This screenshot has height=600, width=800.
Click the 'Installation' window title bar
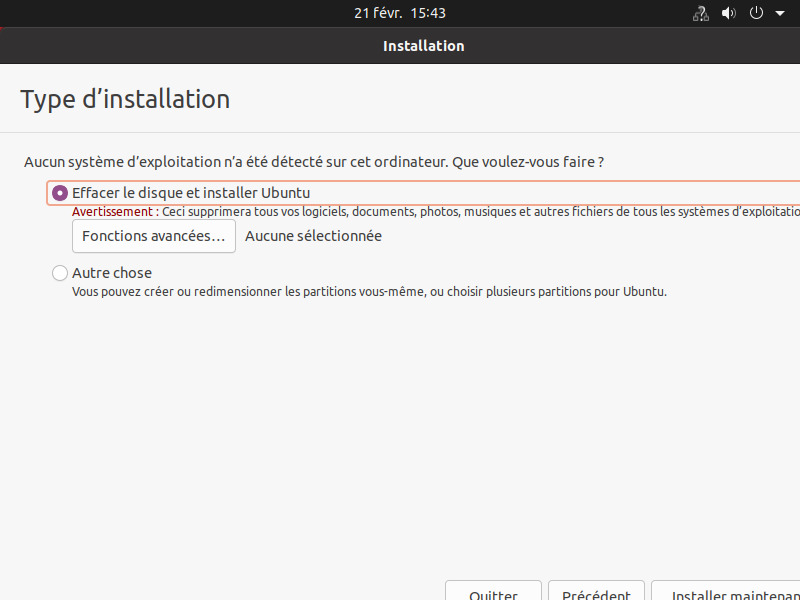(423, 46)
